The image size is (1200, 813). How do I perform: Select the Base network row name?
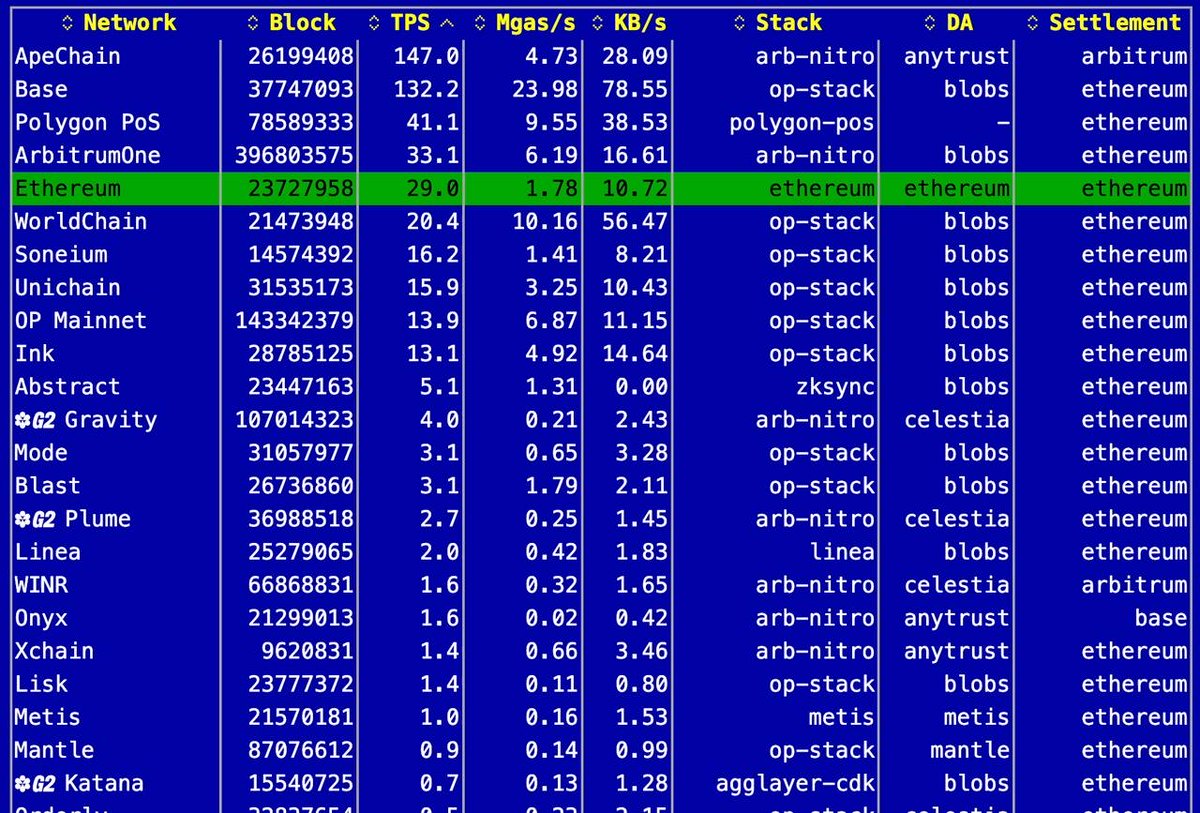[x=41, y=90]
